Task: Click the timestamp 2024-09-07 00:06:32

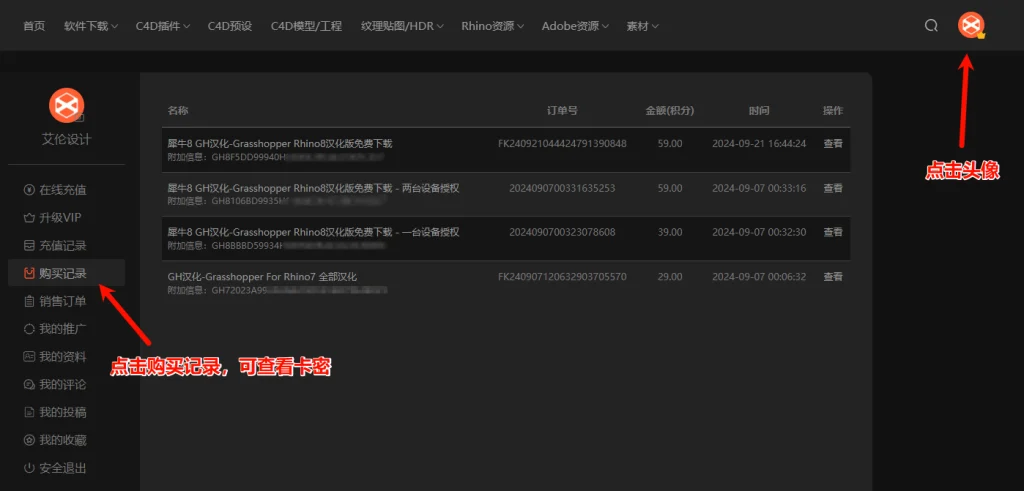Action: 759,277
